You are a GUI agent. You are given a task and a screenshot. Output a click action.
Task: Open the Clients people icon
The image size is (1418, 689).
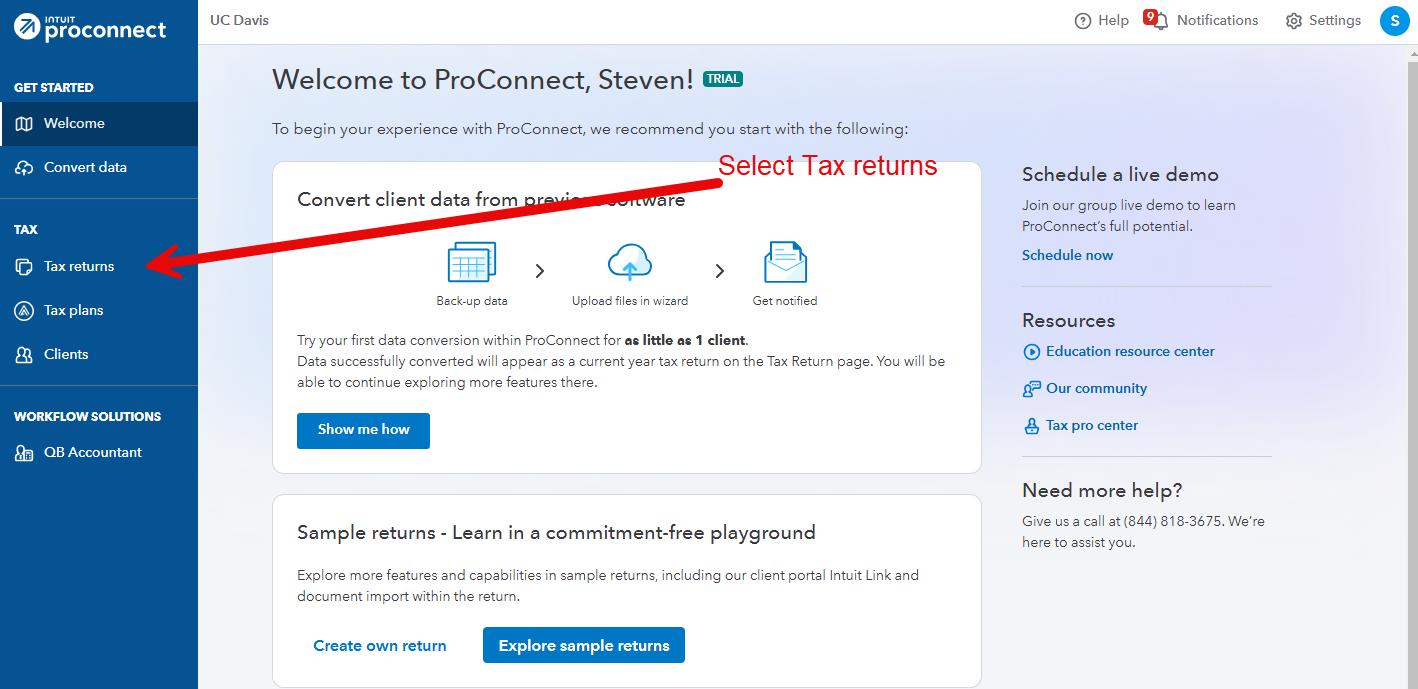24,355
